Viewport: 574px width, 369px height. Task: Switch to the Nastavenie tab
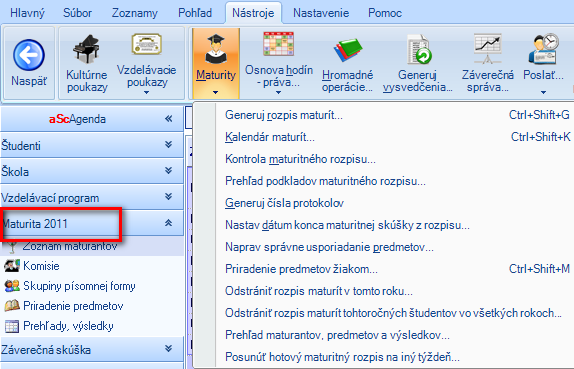[321, 13]
